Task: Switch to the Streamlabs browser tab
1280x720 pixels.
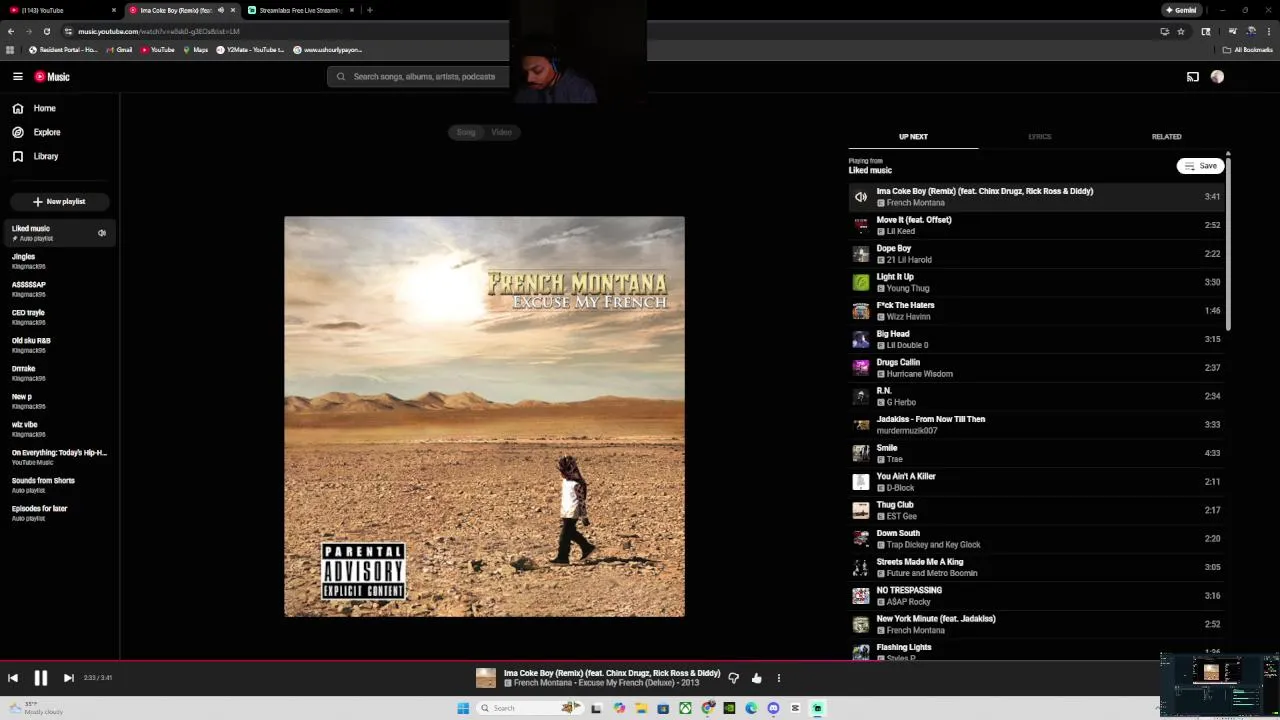Action: pyautogui.click(x=300, y=10)
